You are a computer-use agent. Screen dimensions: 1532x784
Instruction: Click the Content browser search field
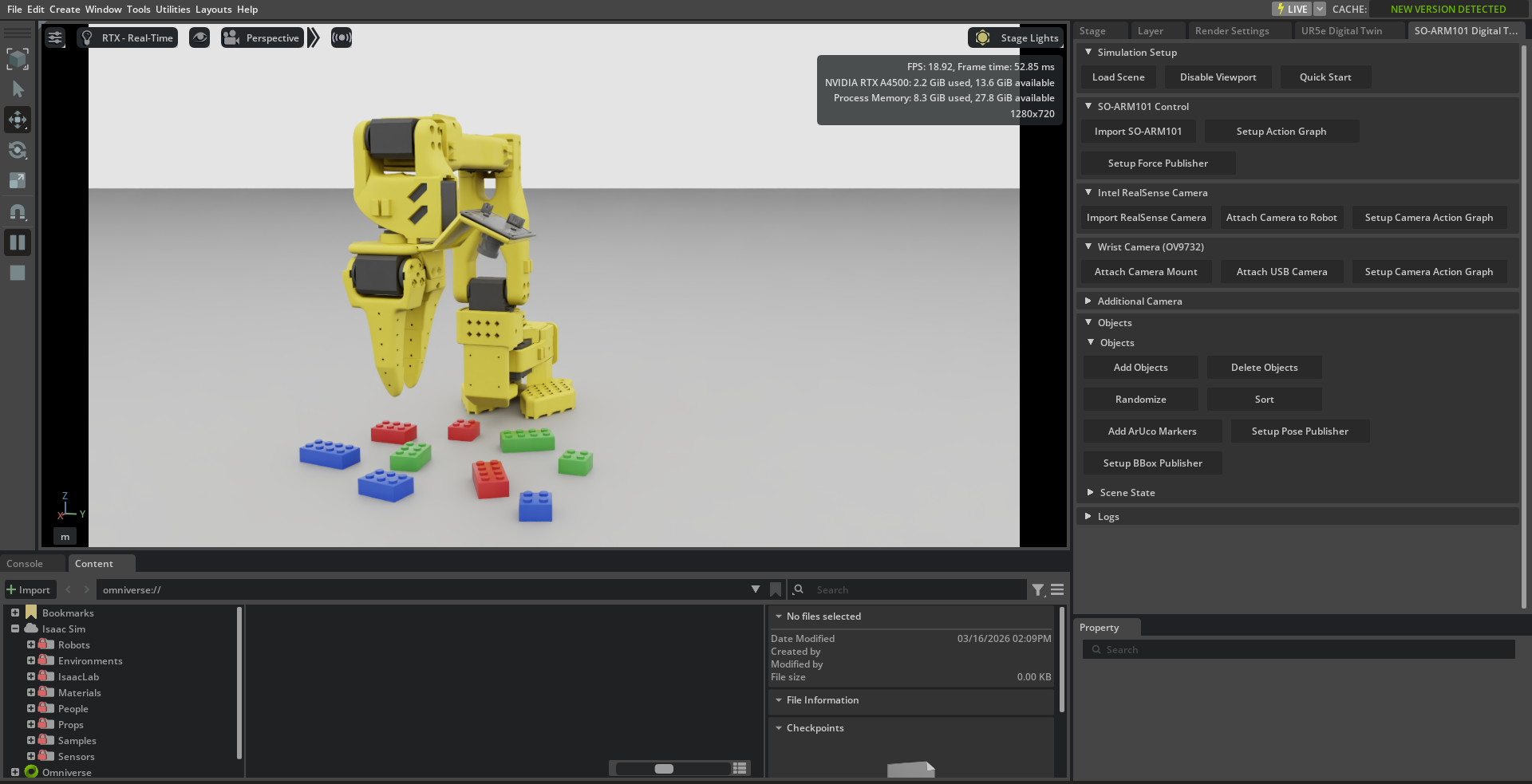click(x=918, y=589)
